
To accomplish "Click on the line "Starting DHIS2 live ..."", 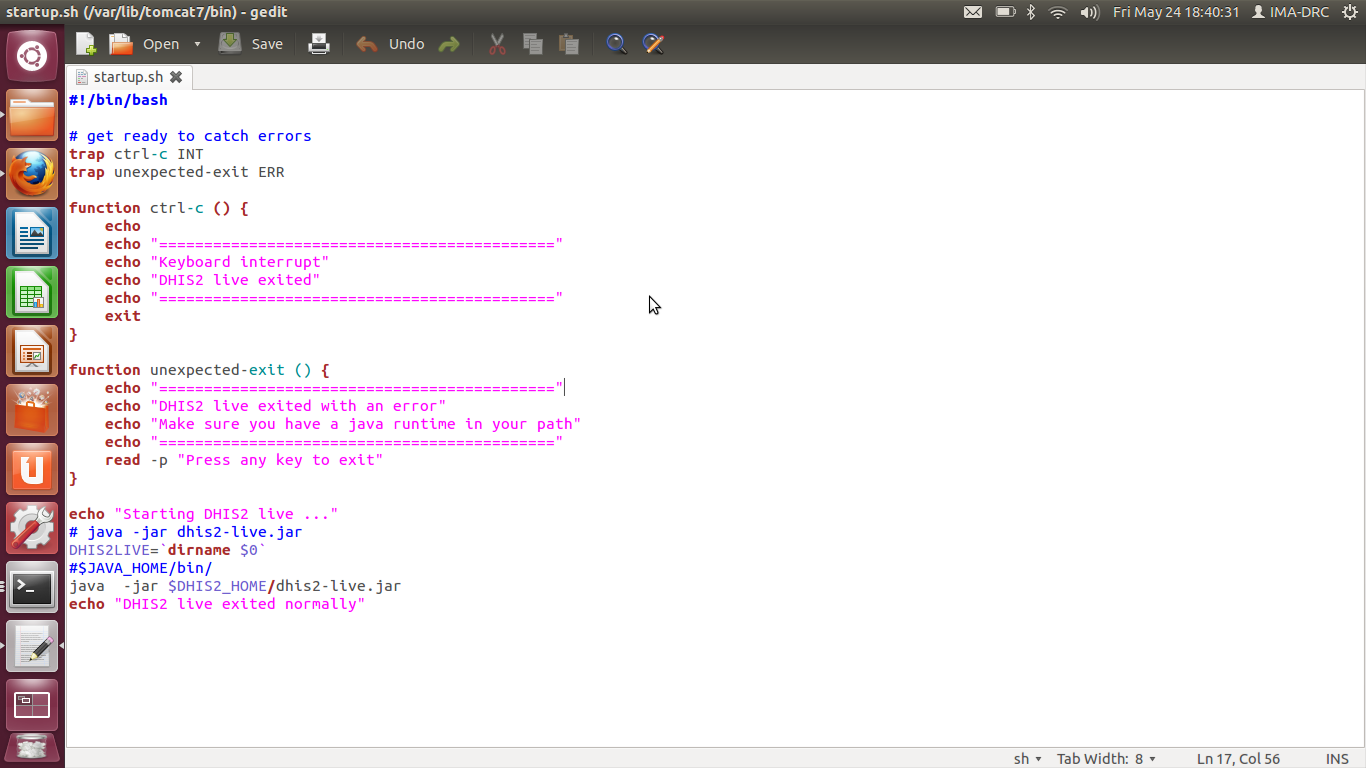I will [x=225, y=514].
